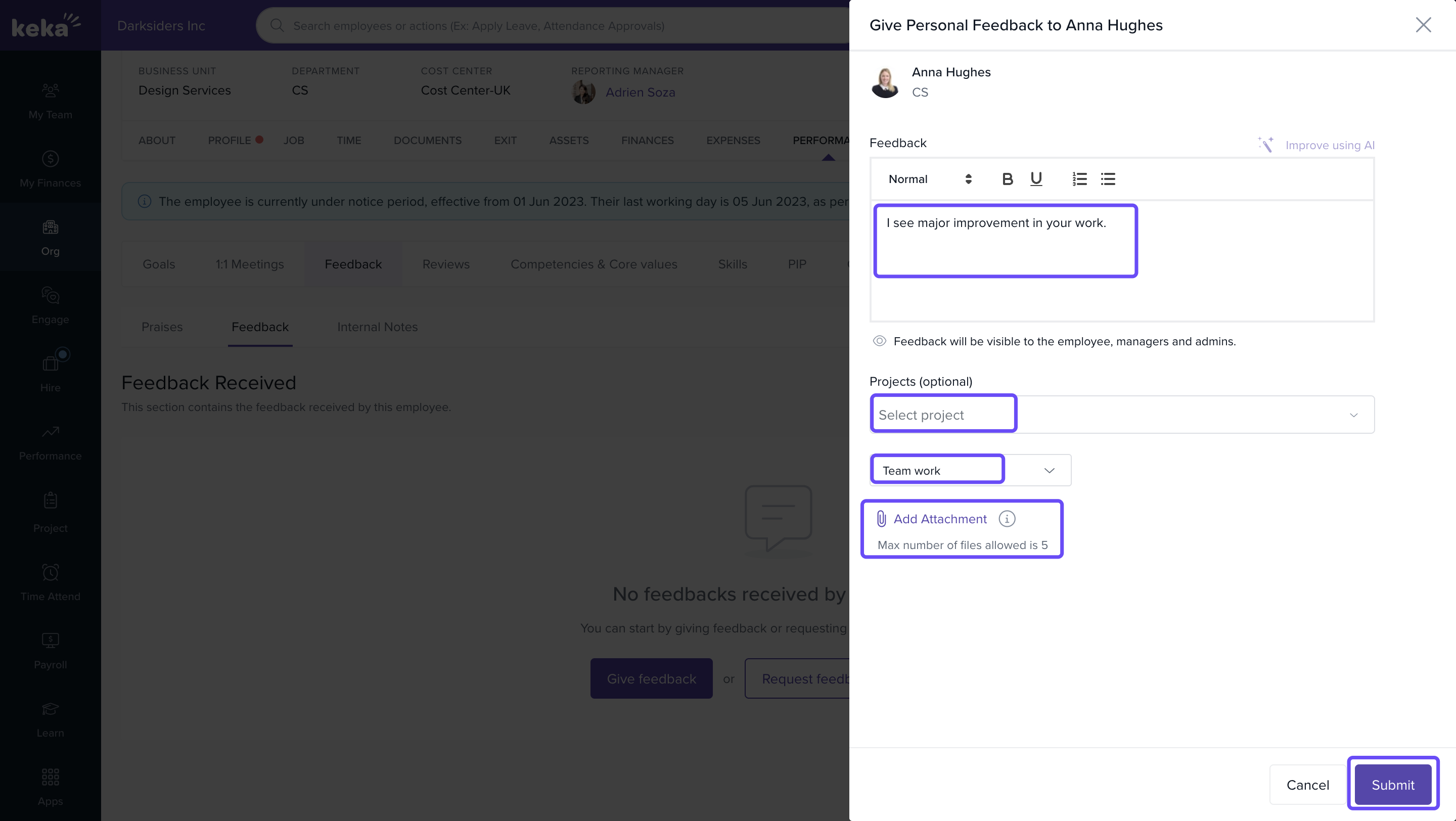Screen dimensions: 1456x821
Task: Click the Add Attachment link
Action: click(939, 519)
